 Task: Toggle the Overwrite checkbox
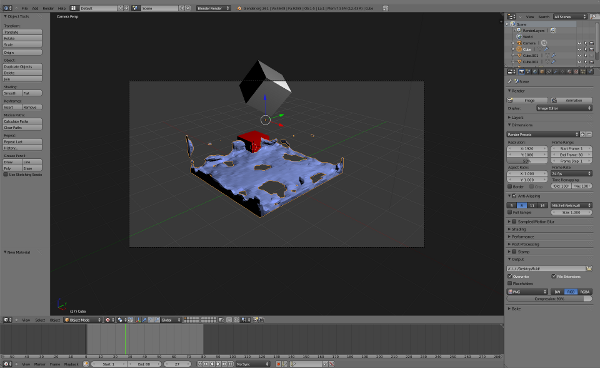[510, 276]
